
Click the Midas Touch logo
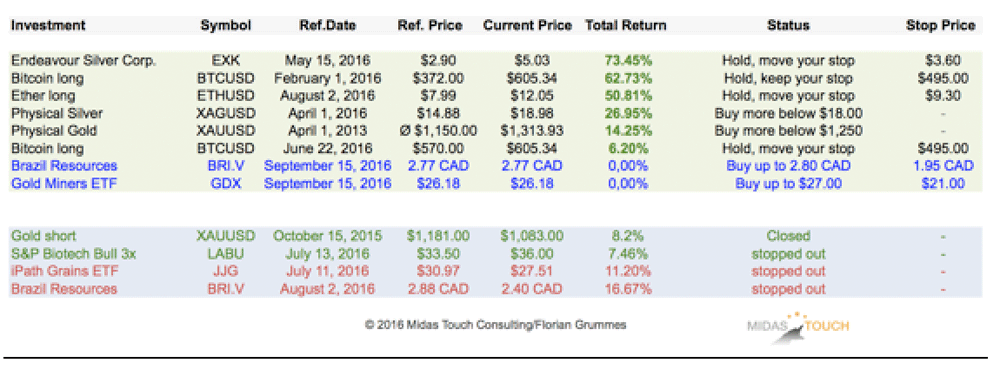pos(798,328)
